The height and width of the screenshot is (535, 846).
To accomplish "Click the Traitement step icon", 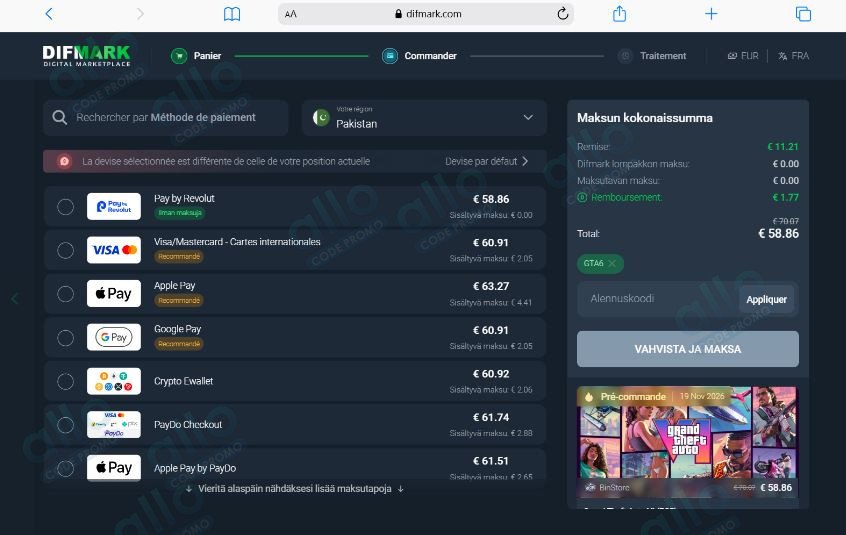I will point(625,56).
